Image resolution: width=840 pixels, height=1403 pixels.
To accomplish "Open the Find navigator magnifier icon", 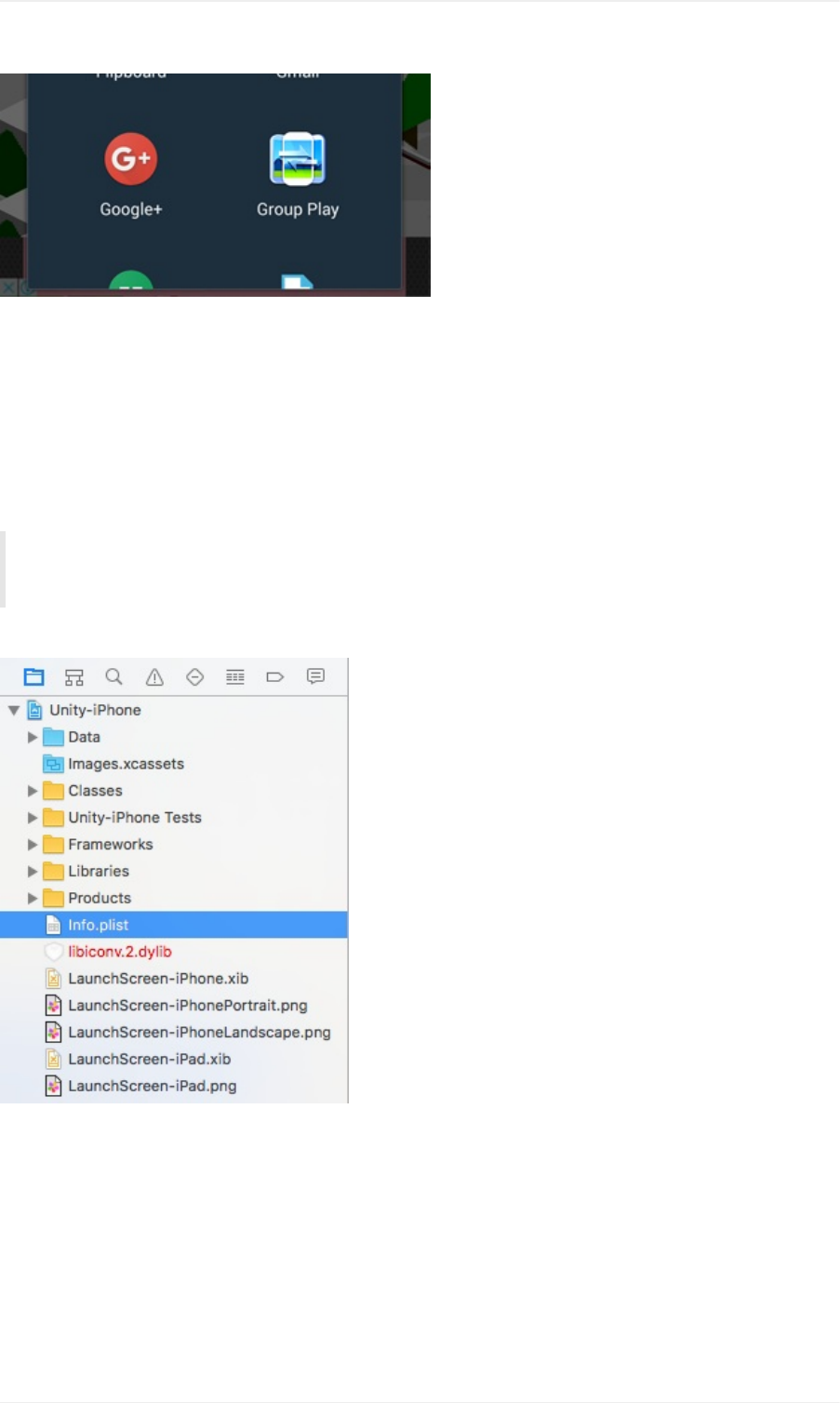I will tap(114, 676).
